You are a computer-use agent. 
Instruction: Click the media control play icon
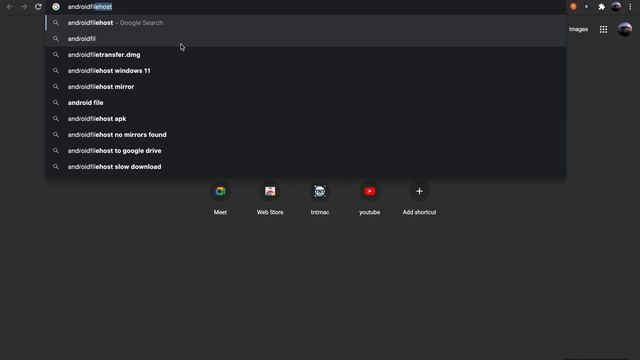(587, 7)
